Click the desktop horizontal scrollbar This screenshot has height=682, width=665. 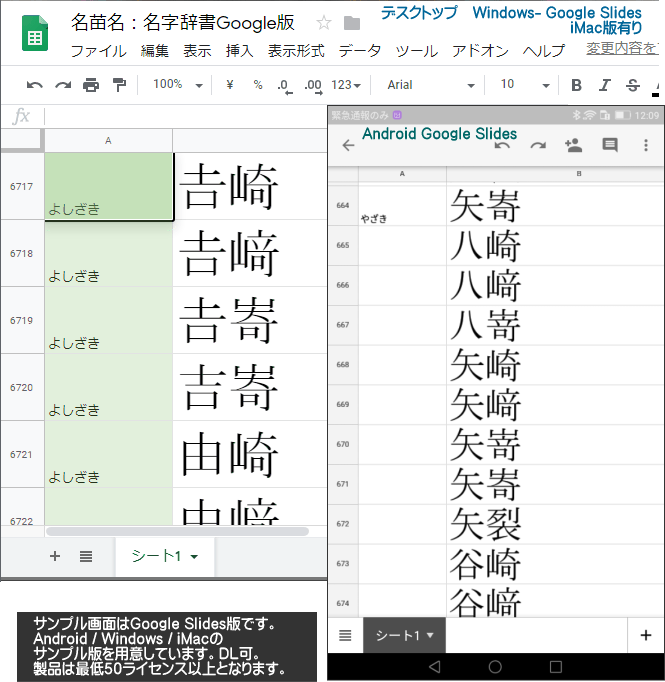(177, 531)
